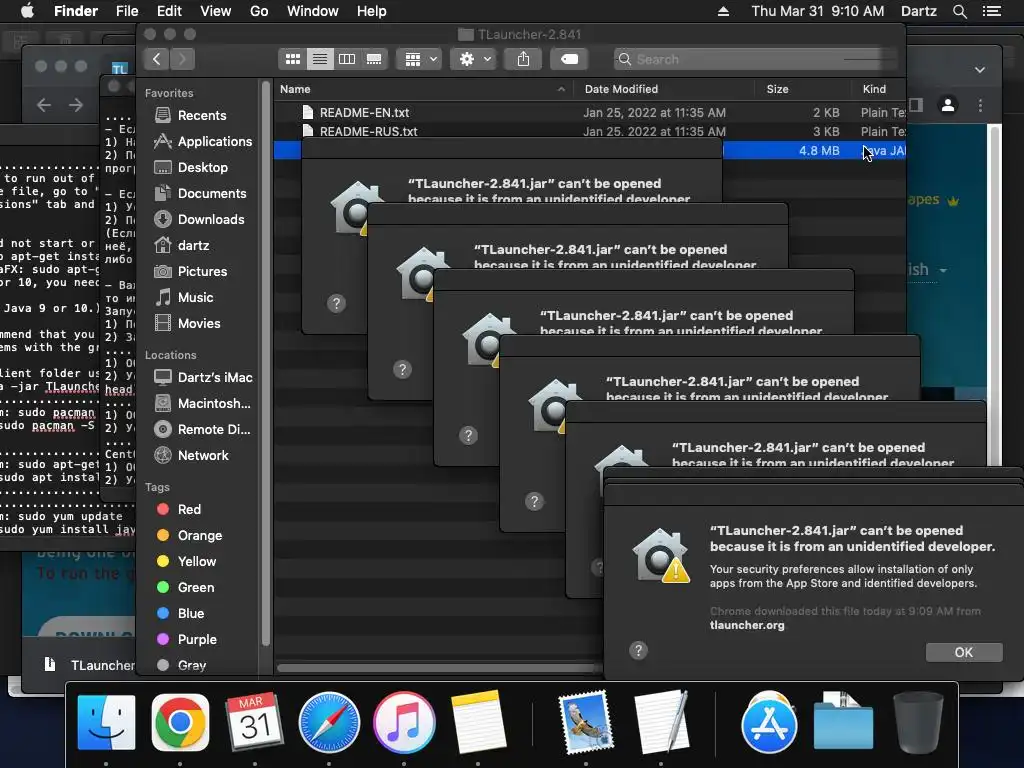The height and width of the screenshot is (768, 1024).
Task: Click the Finder share button
Action: coord(523,59)
